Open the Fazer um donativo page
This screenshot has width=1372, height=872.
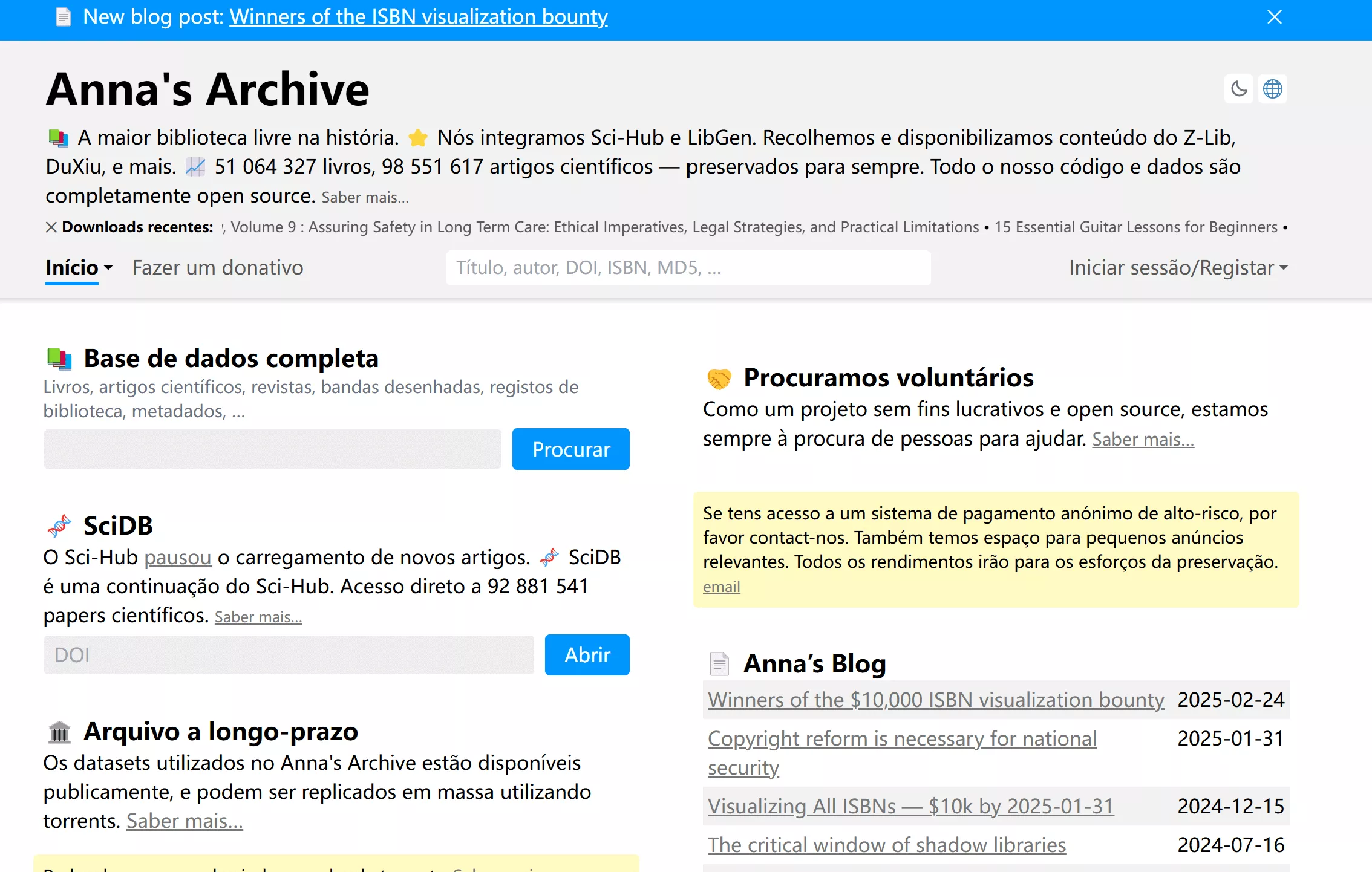click(x=218, y=268)
